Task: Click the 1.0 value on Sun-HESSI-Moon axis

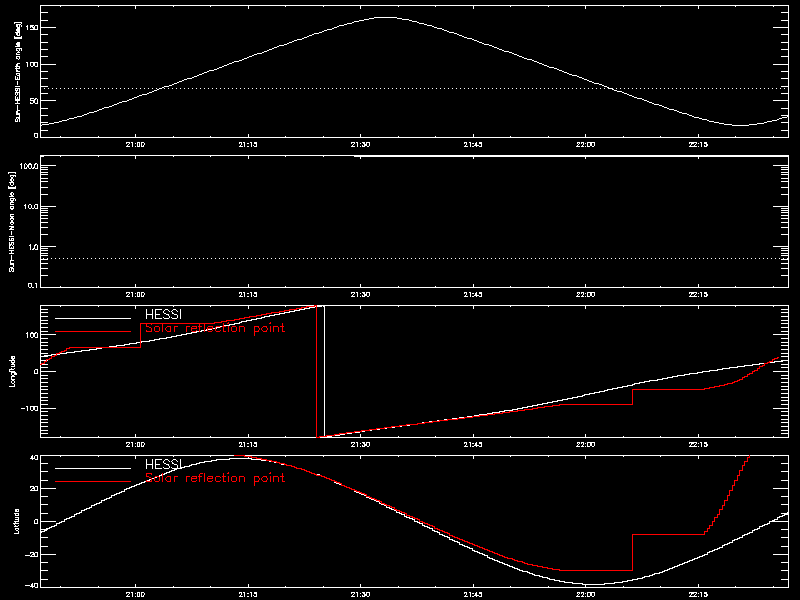Action: 33,247
